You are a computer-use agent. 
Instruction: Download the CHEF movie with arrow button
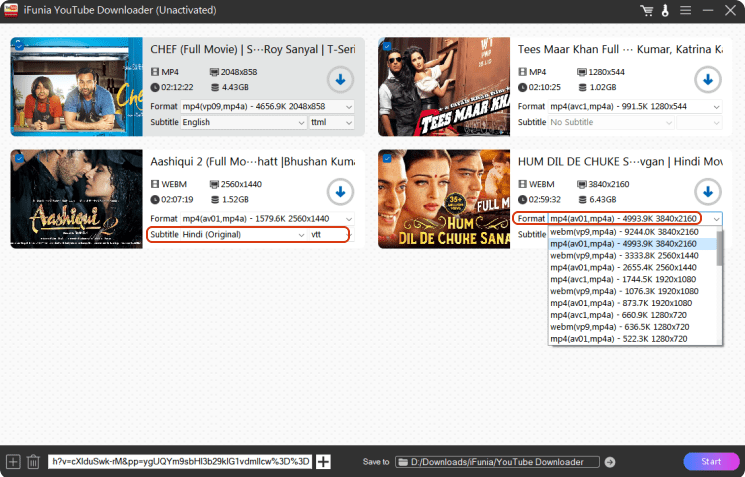pos(340,79)
